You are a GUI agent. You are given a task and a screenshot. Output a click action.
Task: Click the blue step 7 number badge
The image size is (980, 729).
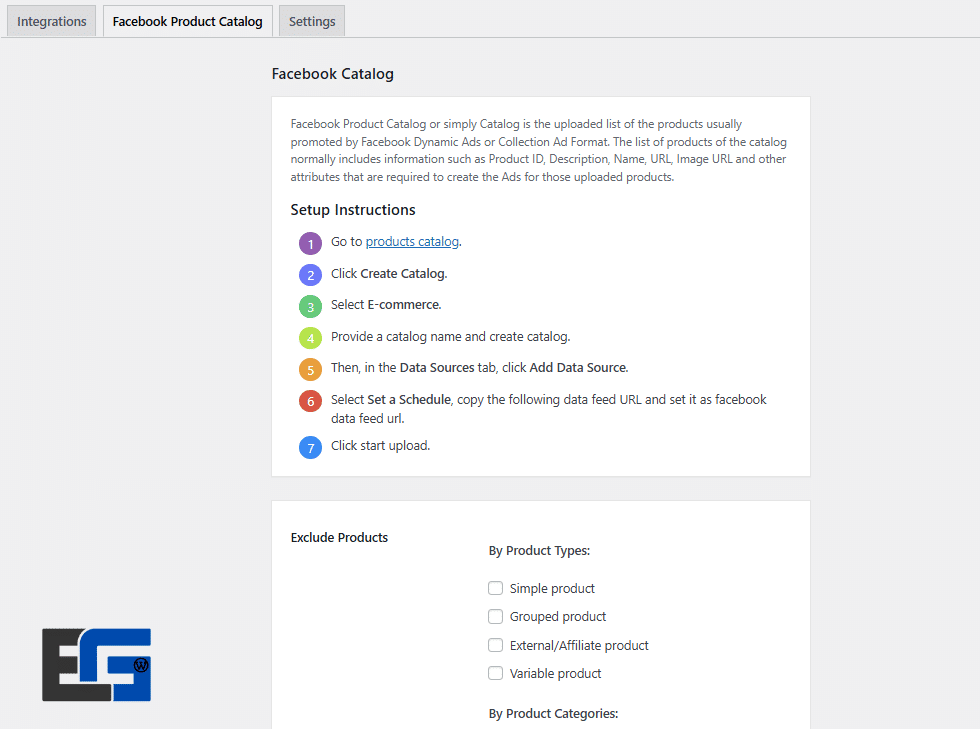pos(310,447)
